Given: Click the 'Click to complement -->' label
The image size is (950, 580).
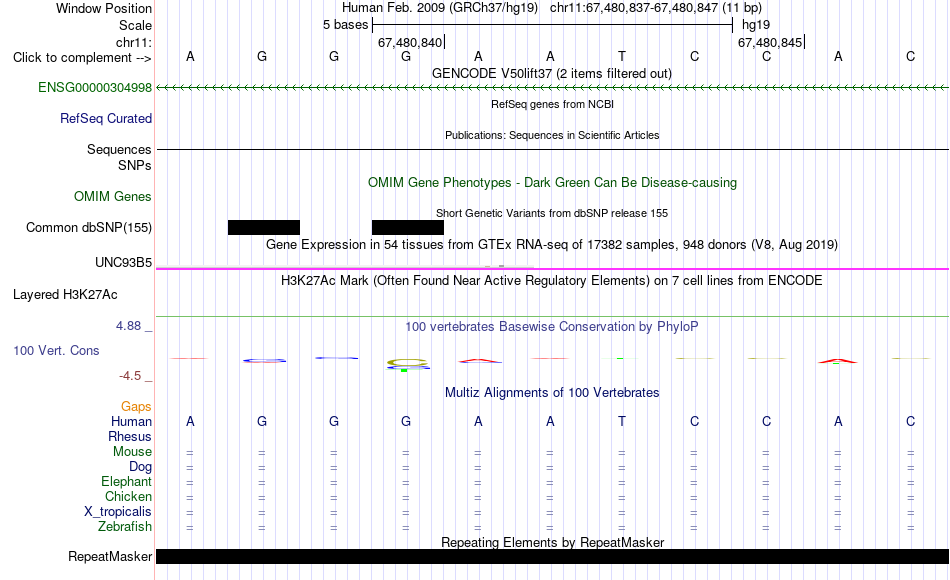Looking at the screenshot, I should pos(82,58).
